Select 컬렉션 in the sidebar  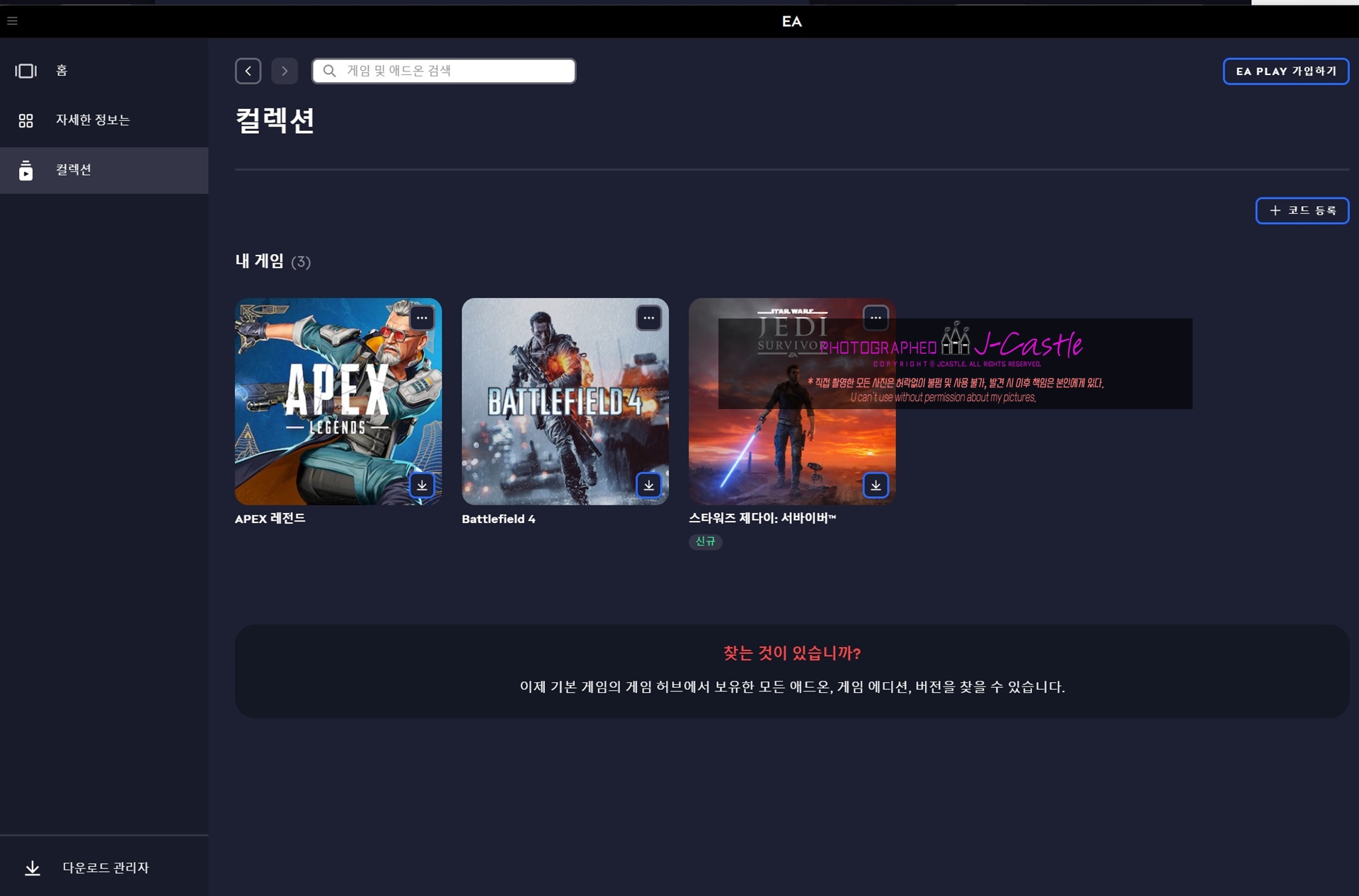point(104,171)
